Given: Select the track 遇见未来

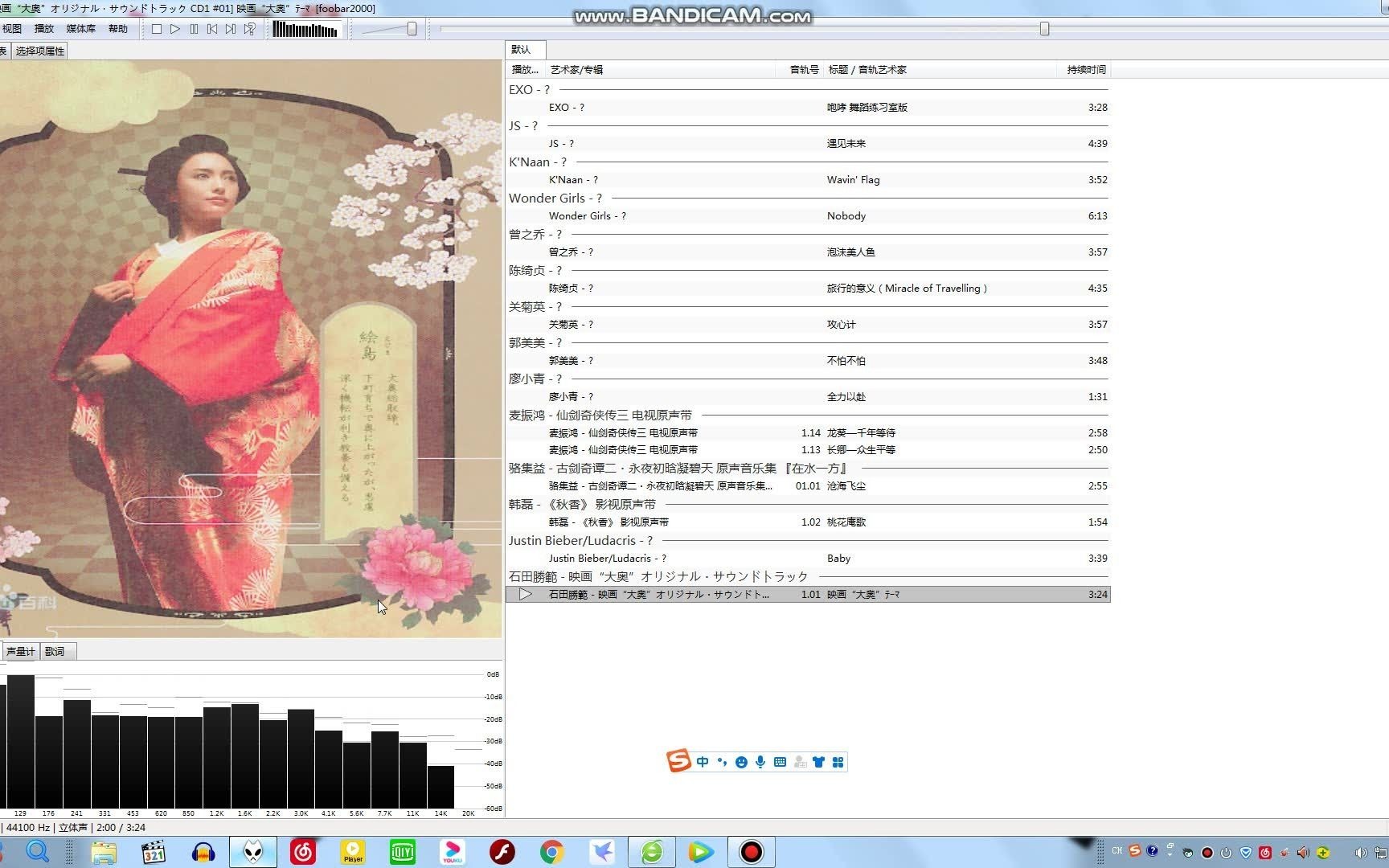Looking at the screenshot, I should click(x=808, y=144).
